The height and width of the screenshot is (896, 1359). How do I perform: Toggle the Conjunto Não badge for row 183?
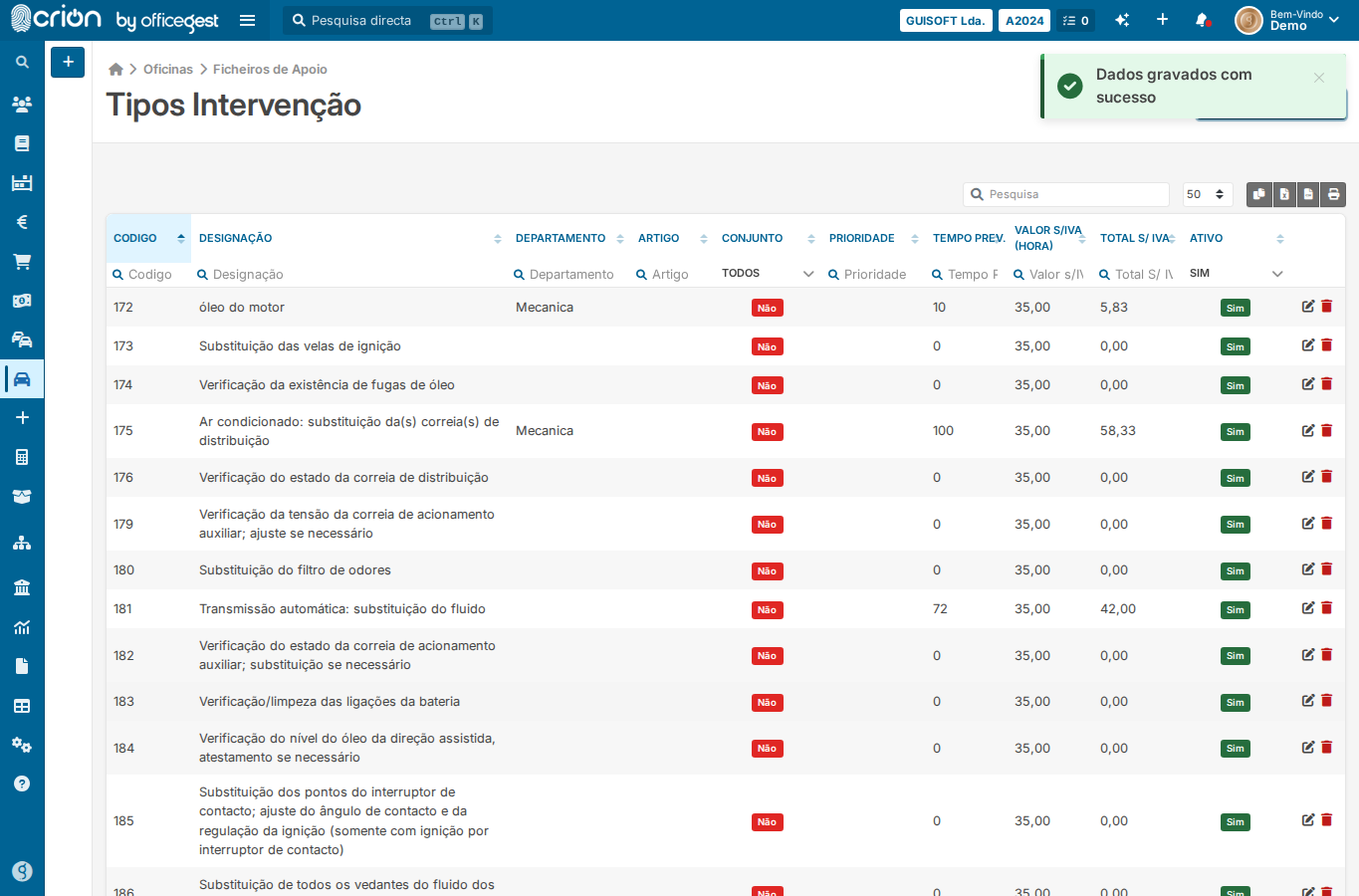[x=767, y=702]
